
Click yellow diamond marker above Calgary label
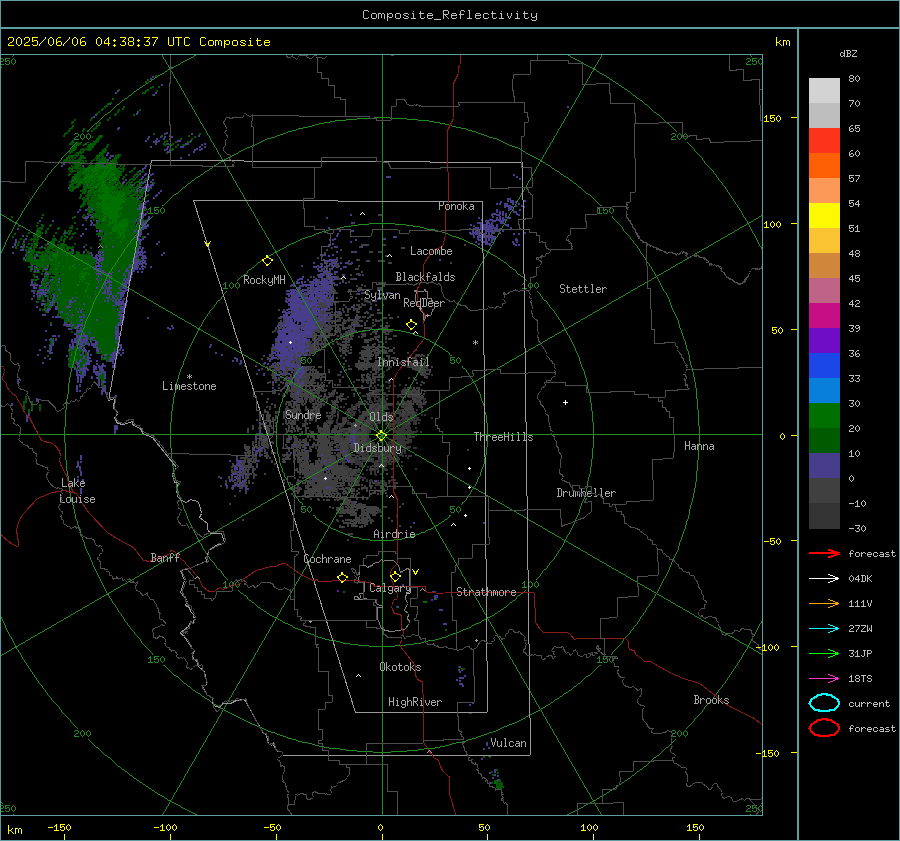[x=395, y=576]
